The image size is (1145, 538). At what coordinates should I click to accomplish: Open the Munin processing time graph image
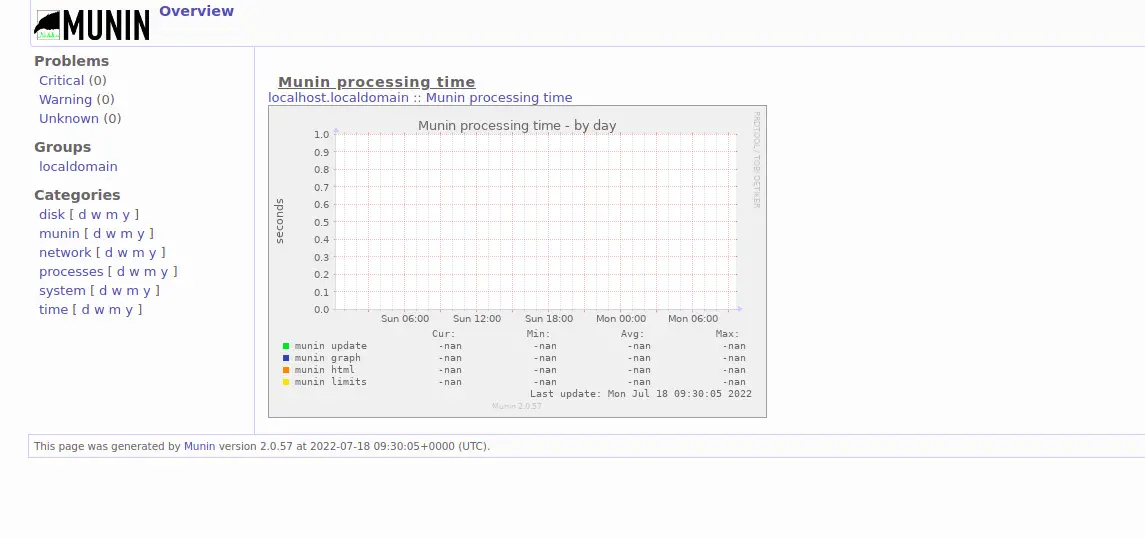click(517, 261)
